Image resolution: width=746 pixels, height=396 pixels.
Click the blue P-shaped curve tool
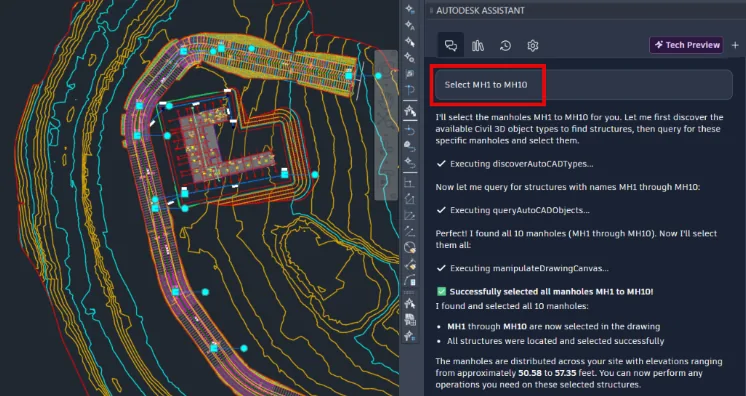click(x=410, y=89)
